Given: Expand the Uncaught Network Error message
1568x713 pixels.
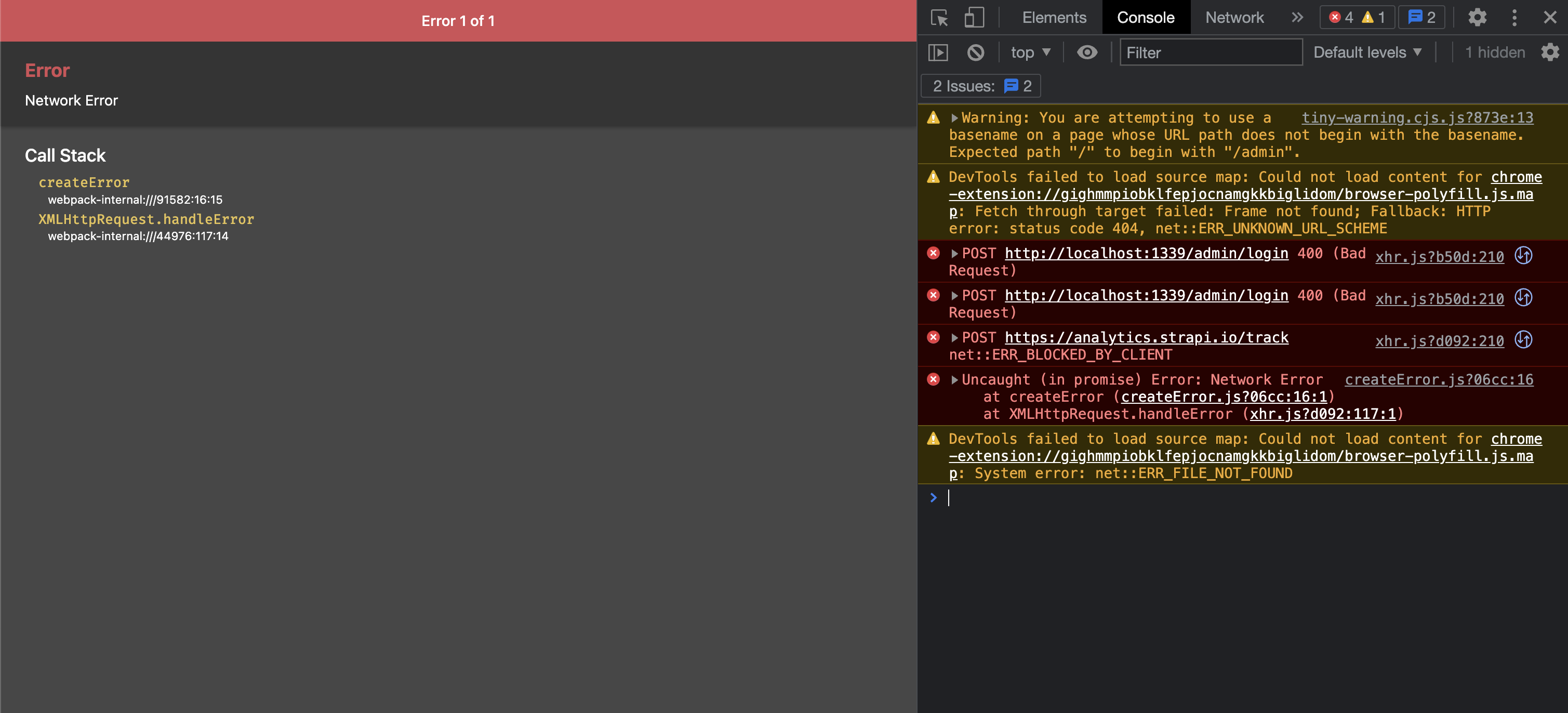Looking at the screenshot, I should click(954, 379).
